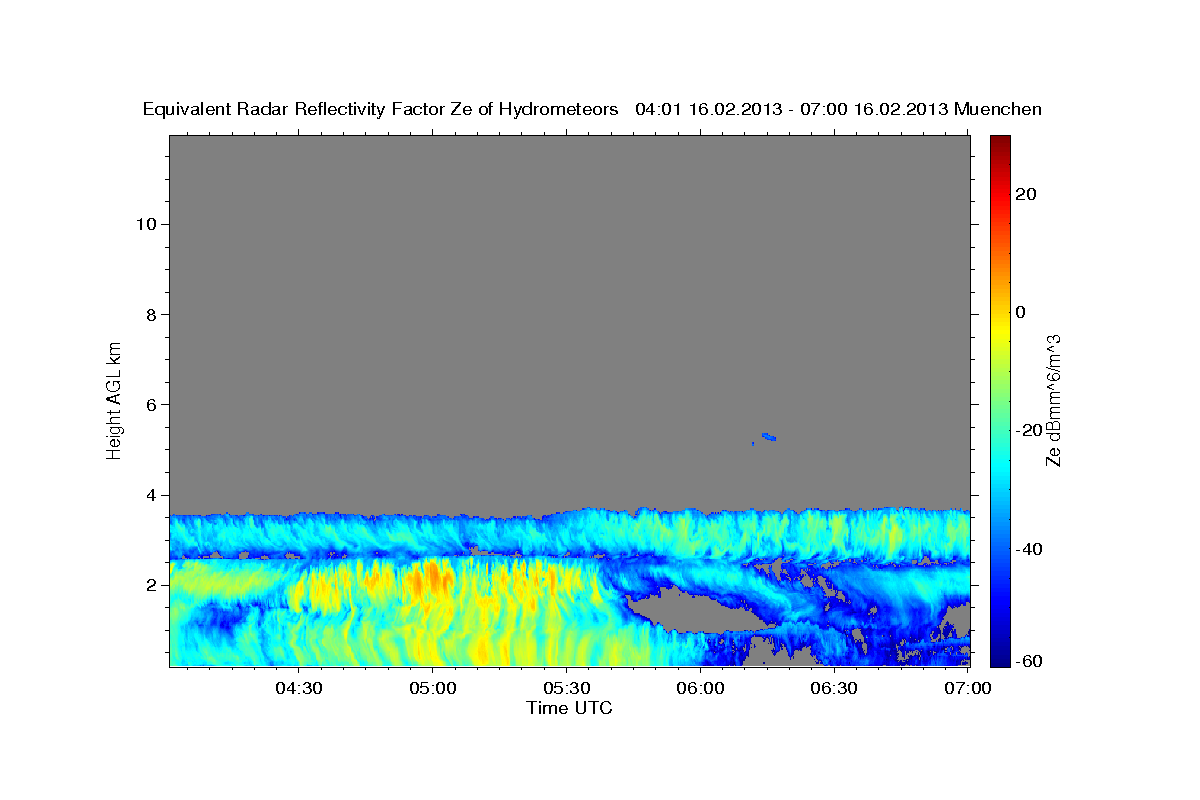This screenshot has height=800, width=1200.
Task: Click the colorbar value '0'
Action: tap(1021, 312)
